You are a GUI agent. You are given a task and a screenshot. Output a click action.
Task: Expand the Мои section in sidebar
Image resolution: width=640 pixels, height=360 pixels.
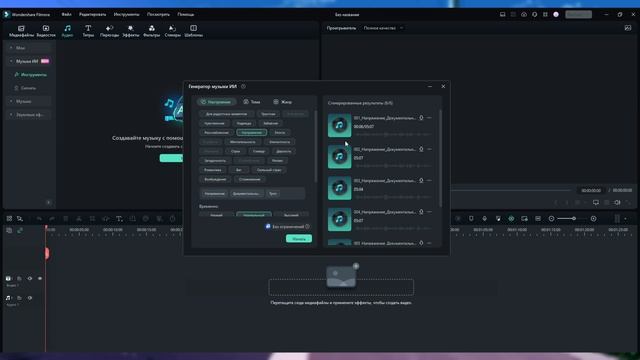29,48
